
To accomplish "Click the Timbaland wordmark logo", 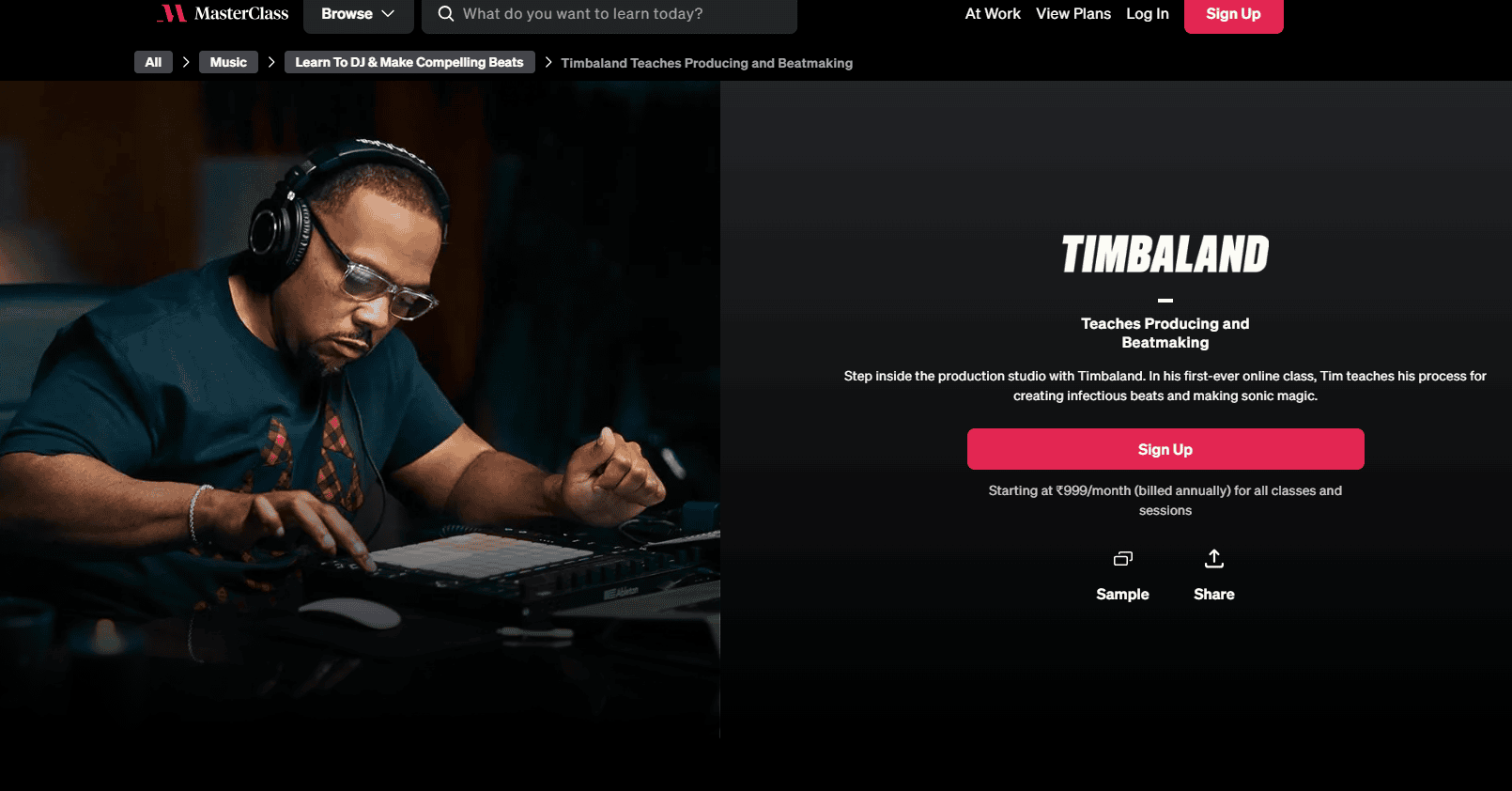I will pyautogui.click(x=1165, y=254).
